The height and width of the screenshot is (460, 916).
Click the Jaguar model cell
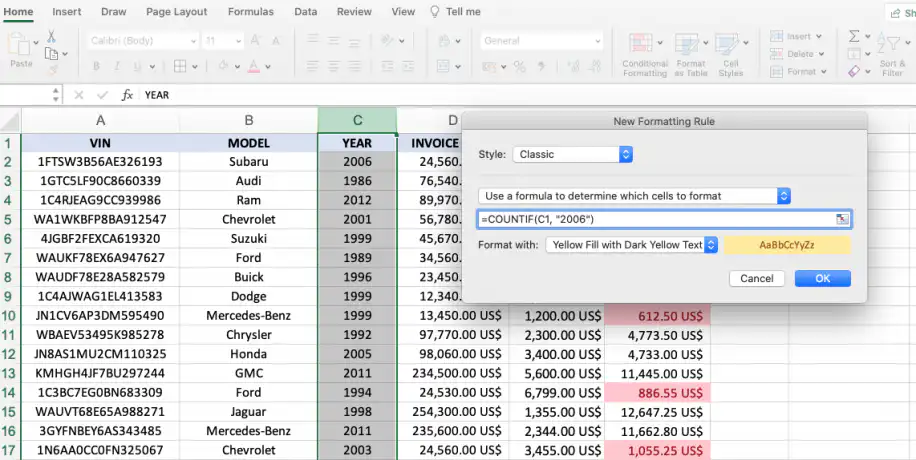coord(249,411)
